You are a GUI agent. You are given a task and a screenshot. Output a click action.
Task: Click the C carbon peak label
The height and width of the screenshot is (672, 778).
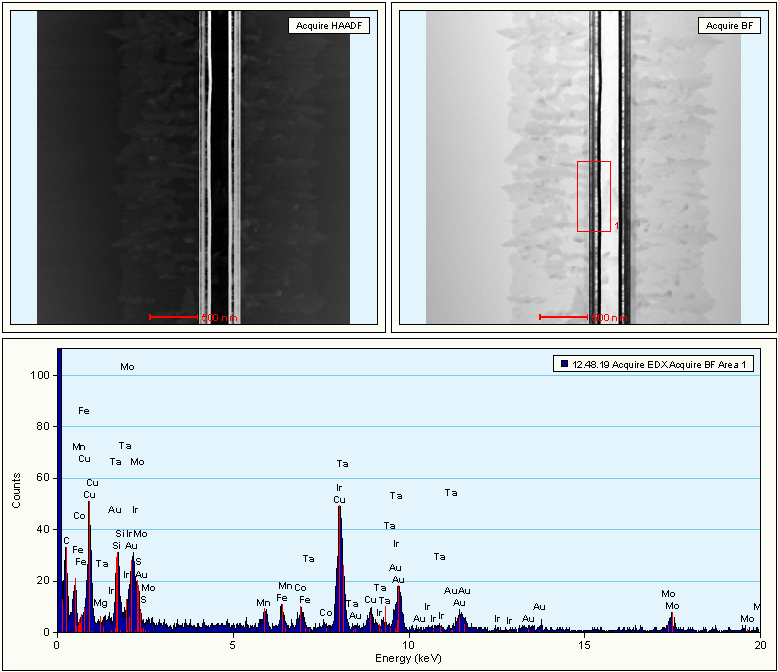[66, 540]
